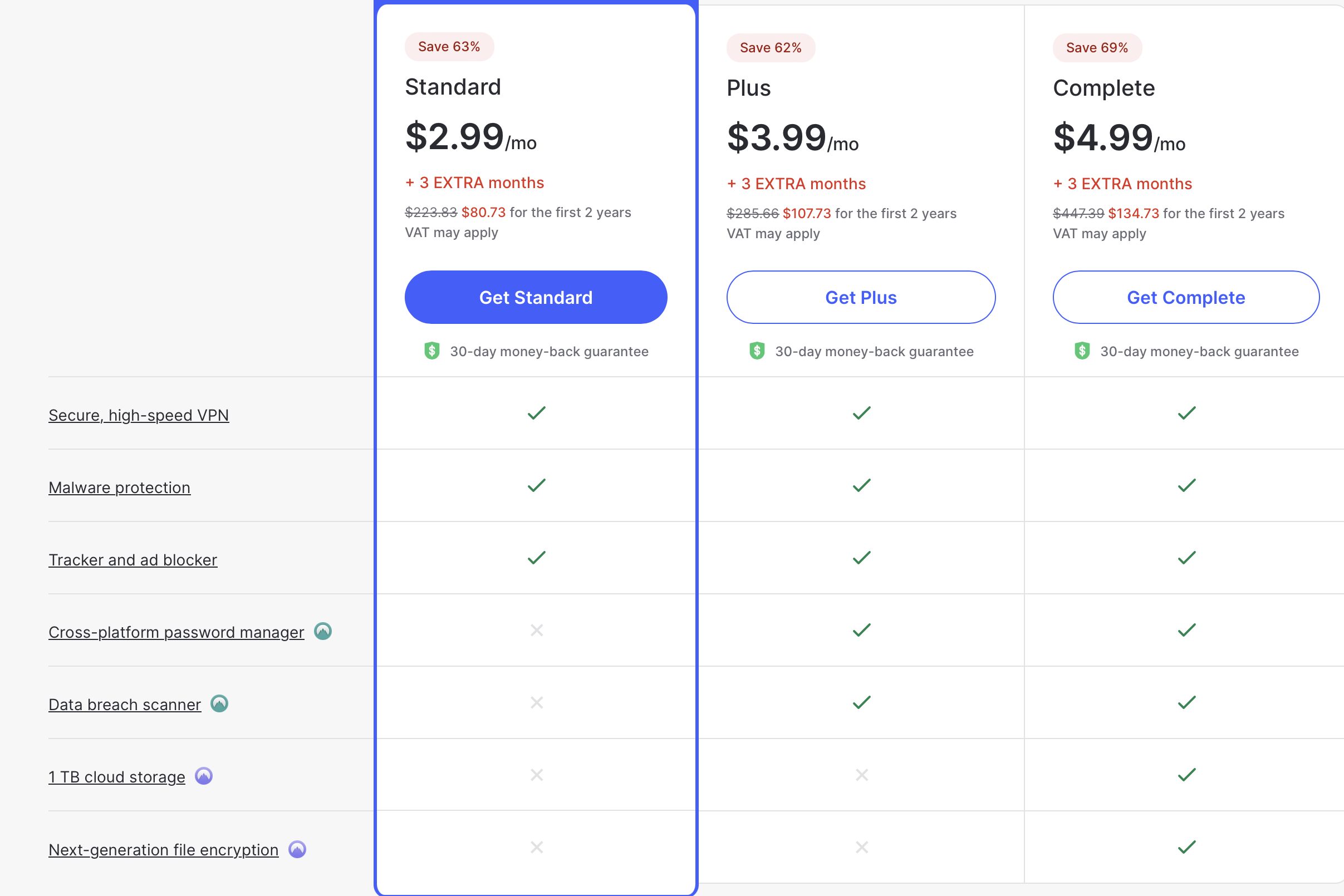This screenshot has width=1344, height=896.
Task: Click the Plus cross mark for cloud storage
Action: pyautogui.click(x=861, y=775)
